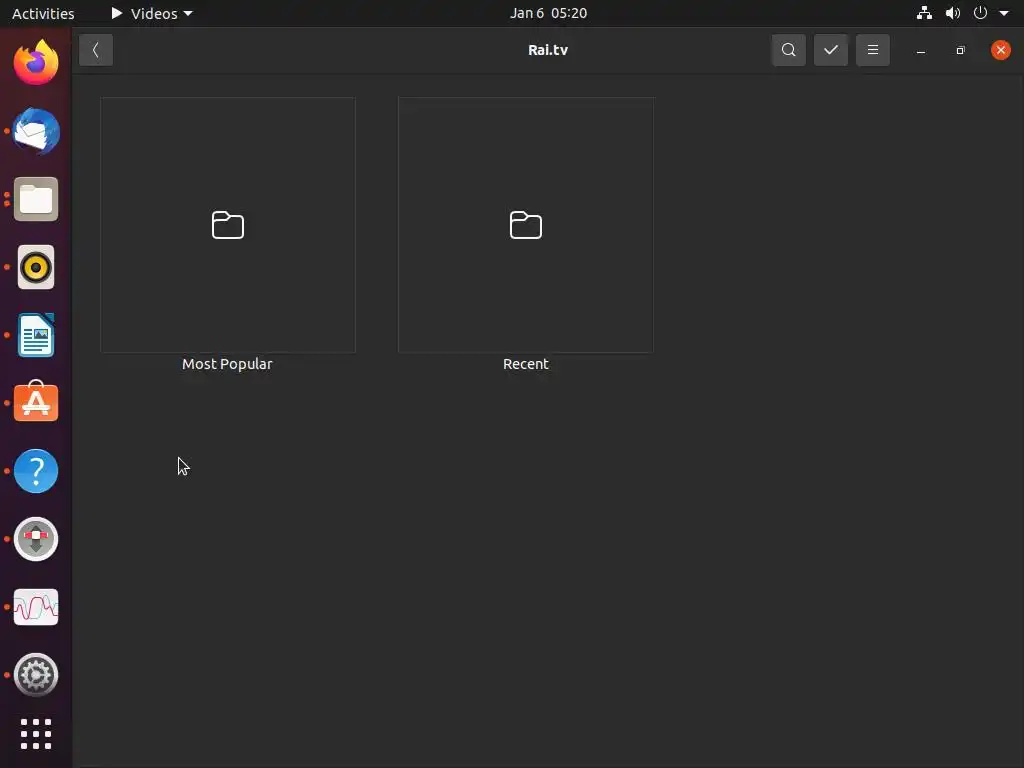
Task: Minimize the Videos window
Action: point(921,50)
